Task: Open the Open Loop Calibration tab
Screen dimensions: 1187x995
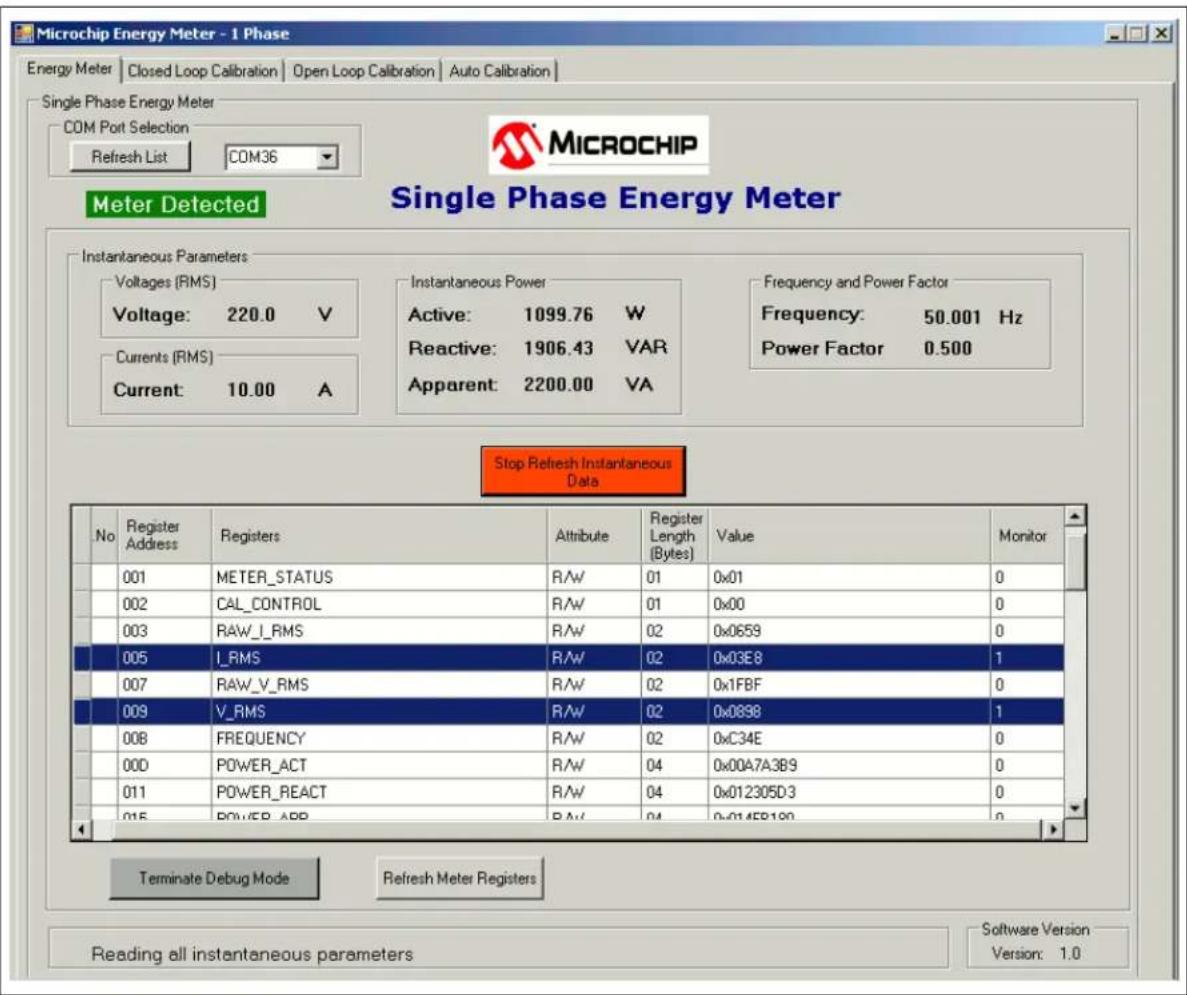Action: pos(364,71)
